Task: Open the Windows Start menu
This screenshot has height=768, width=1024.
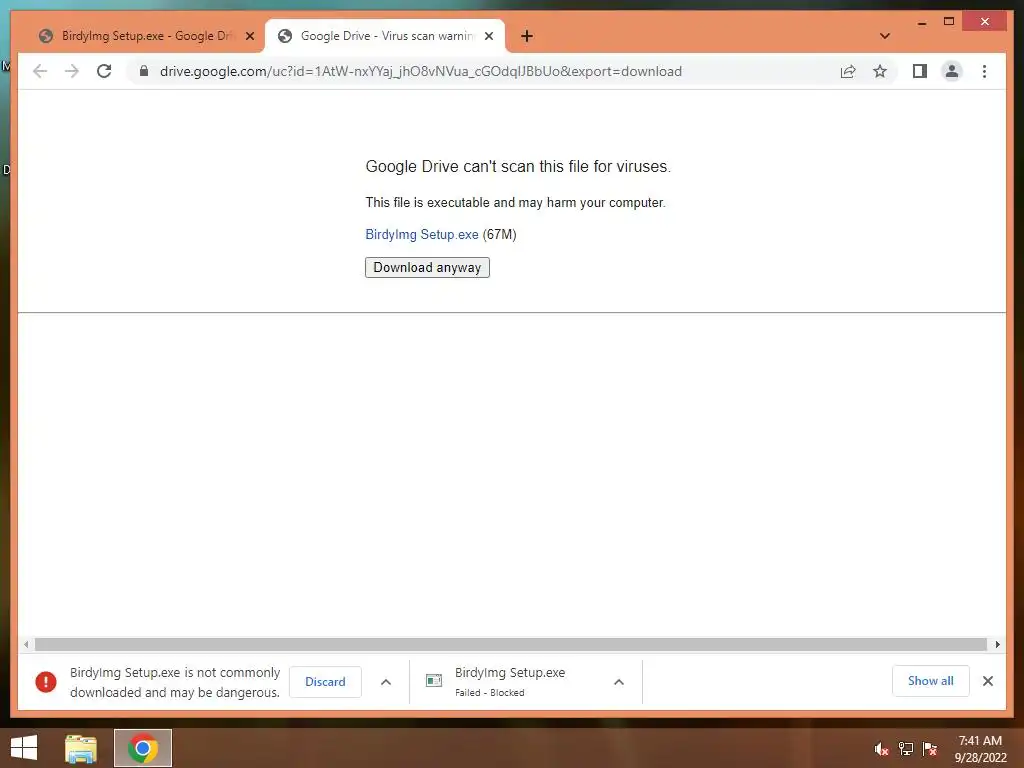Action: (24, 748)
